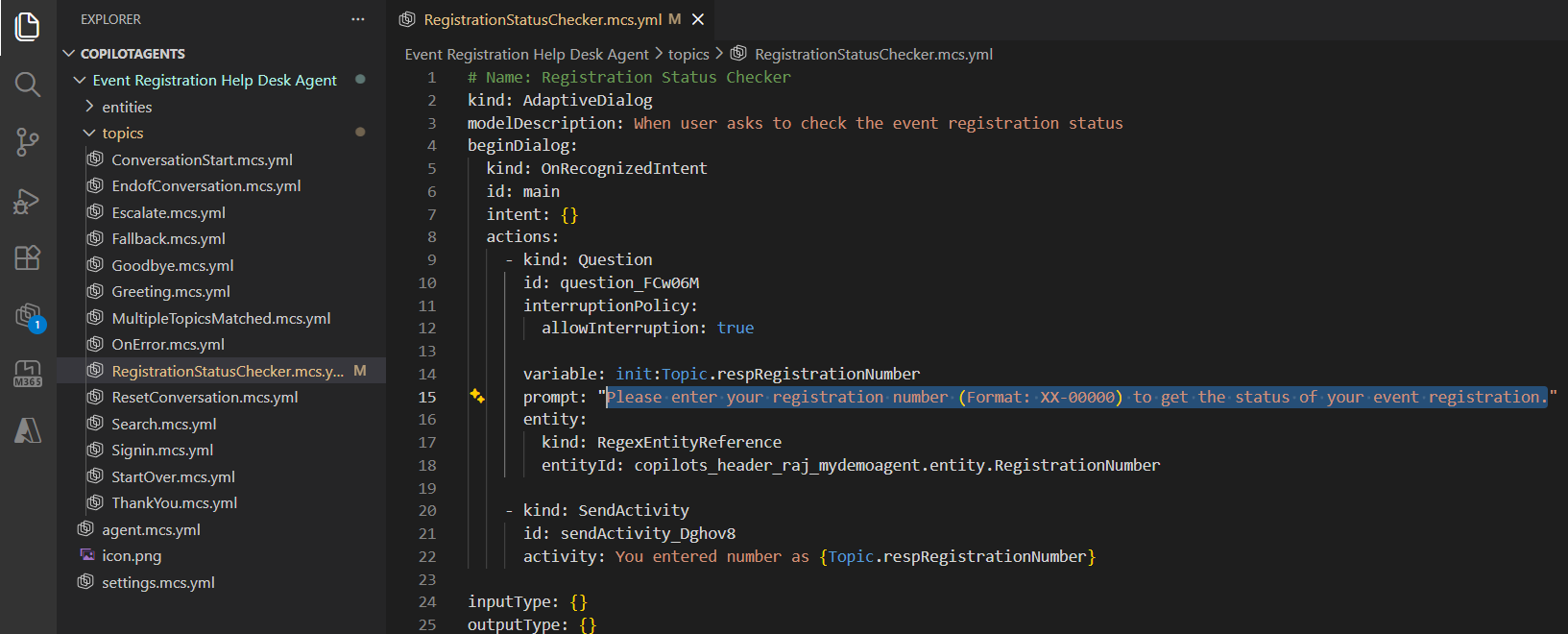Open the Azure view icon
Viewport: 1568px width, 634px height.
click(x=28, y=430)
